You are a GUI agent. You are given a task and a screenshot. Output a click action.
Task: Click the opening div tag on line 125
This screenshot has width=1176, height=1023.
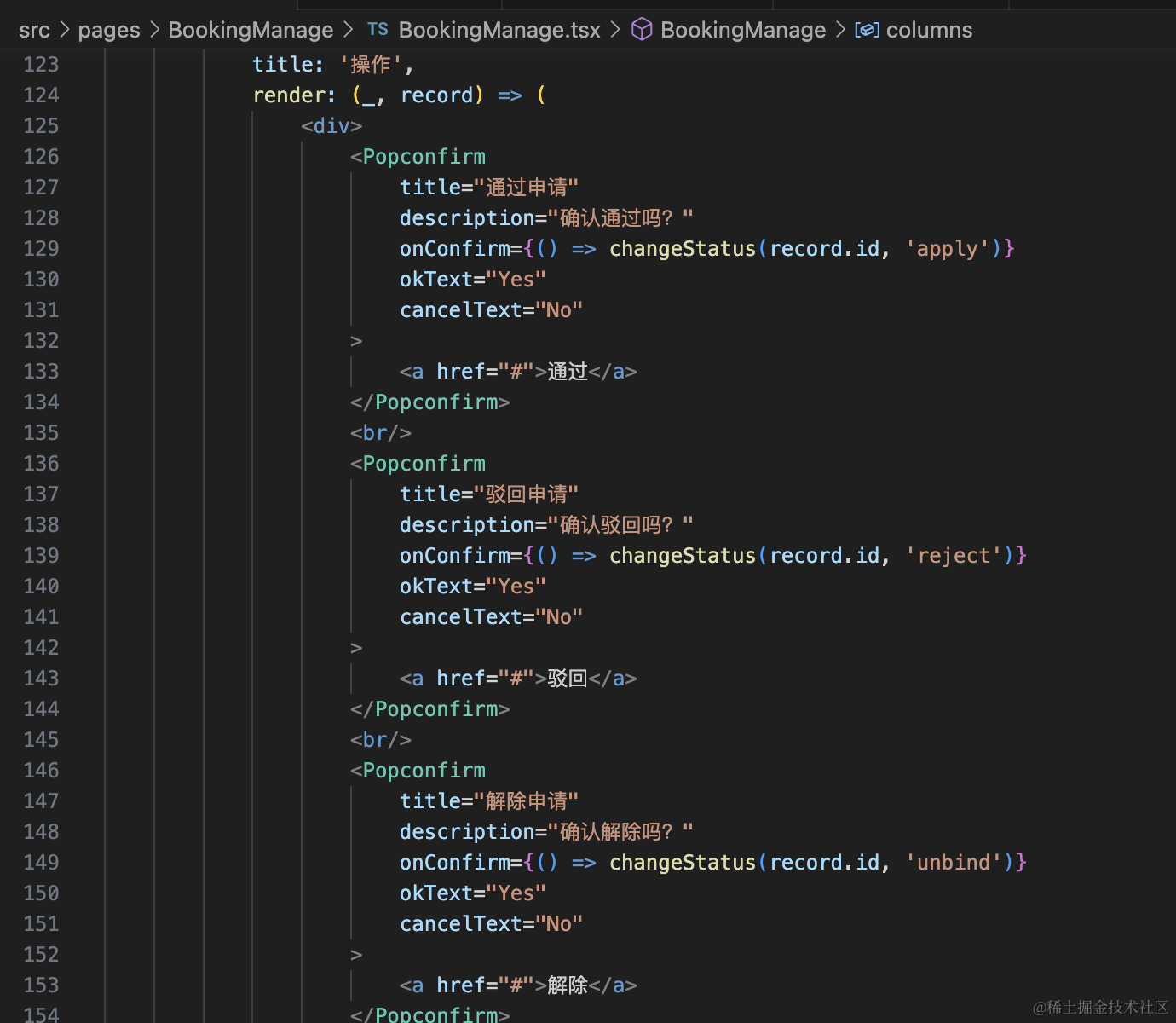[331, 126]
